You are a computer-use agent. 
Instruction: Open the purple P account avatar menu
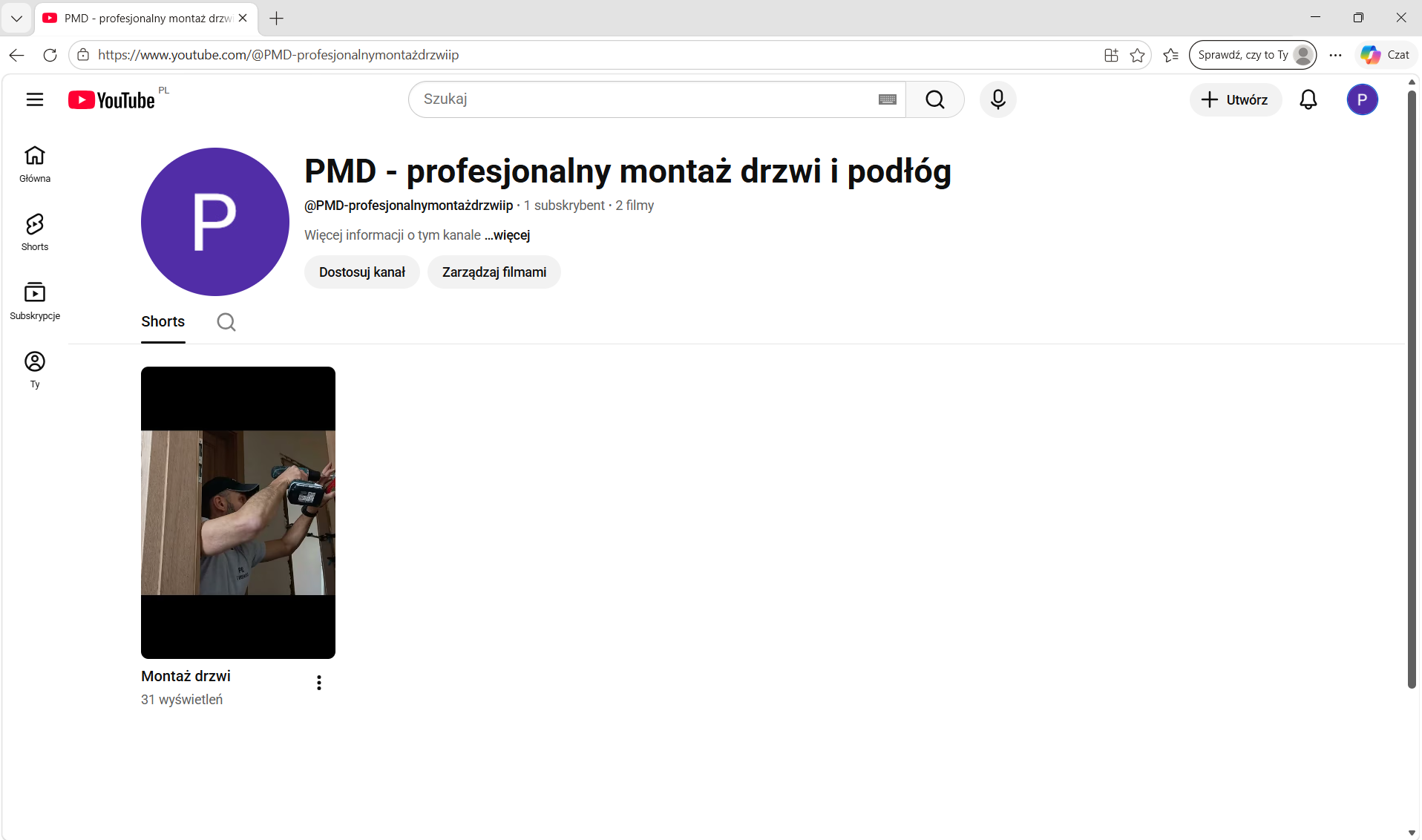[x=1362, y=99]
